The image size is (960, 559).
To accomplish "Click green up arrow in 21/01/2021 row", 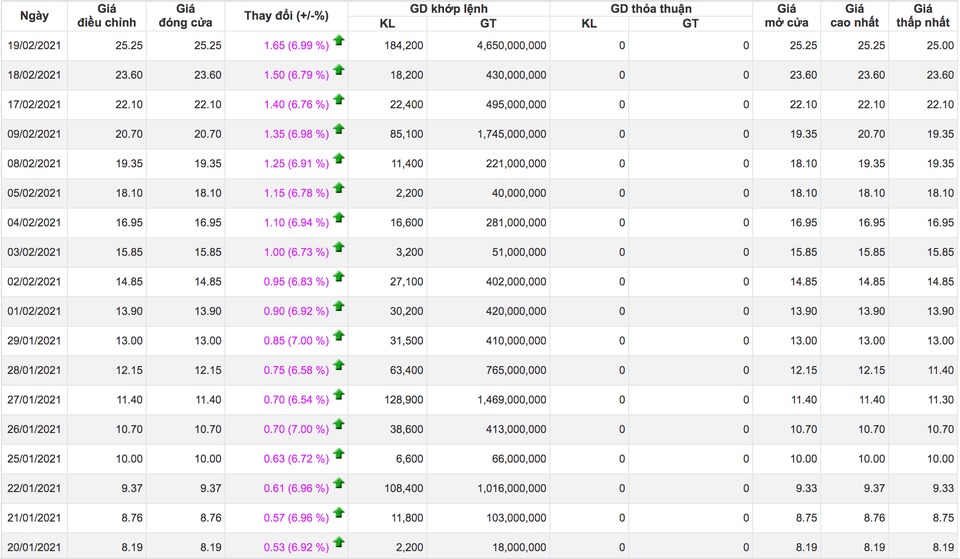I will coord(339,512).
